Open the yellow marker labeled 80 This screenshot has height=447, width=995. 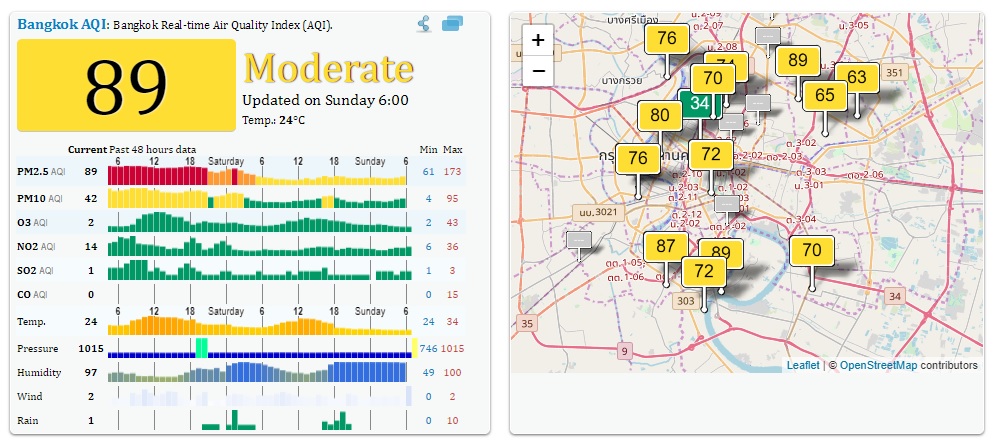pos(660,116)
